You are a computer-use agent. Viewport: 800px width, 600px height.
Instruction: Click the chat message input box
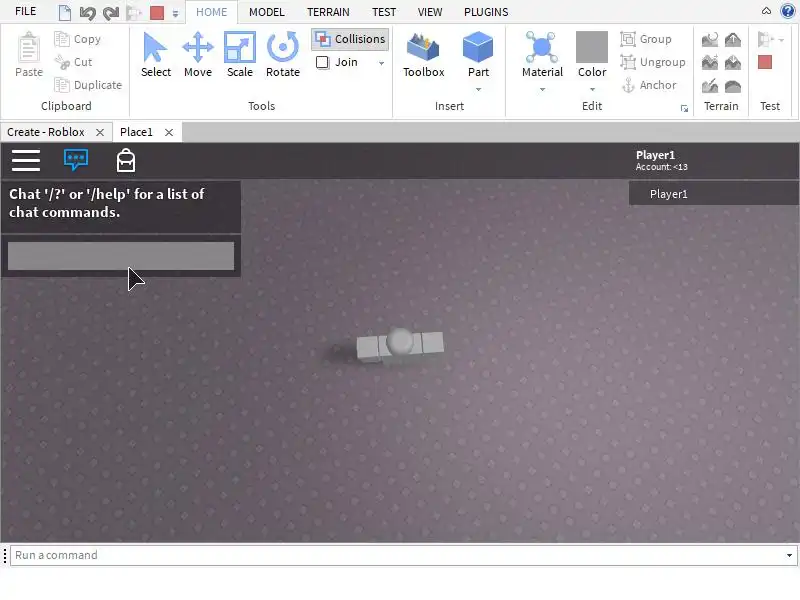121,256
